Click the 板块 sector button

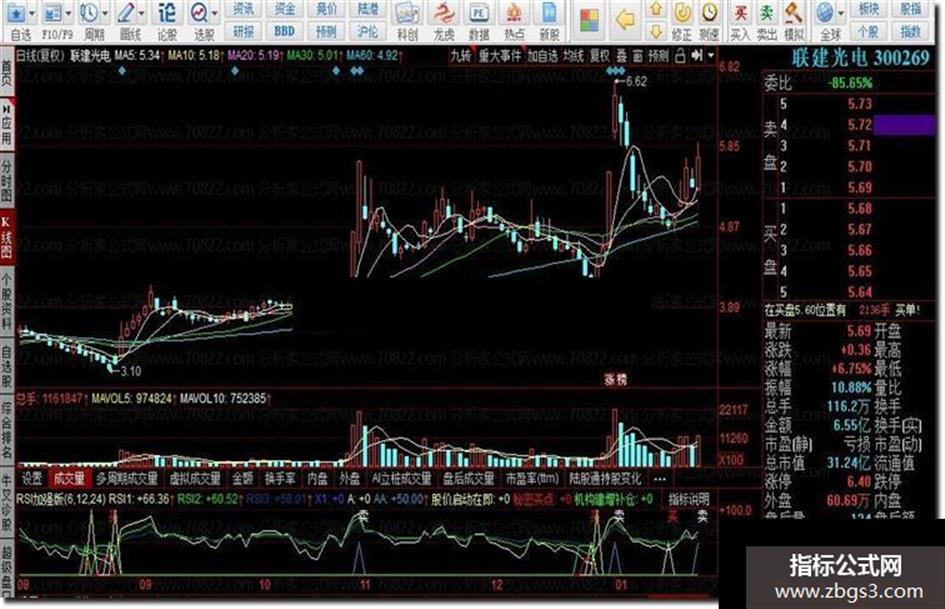pos(868,9)
